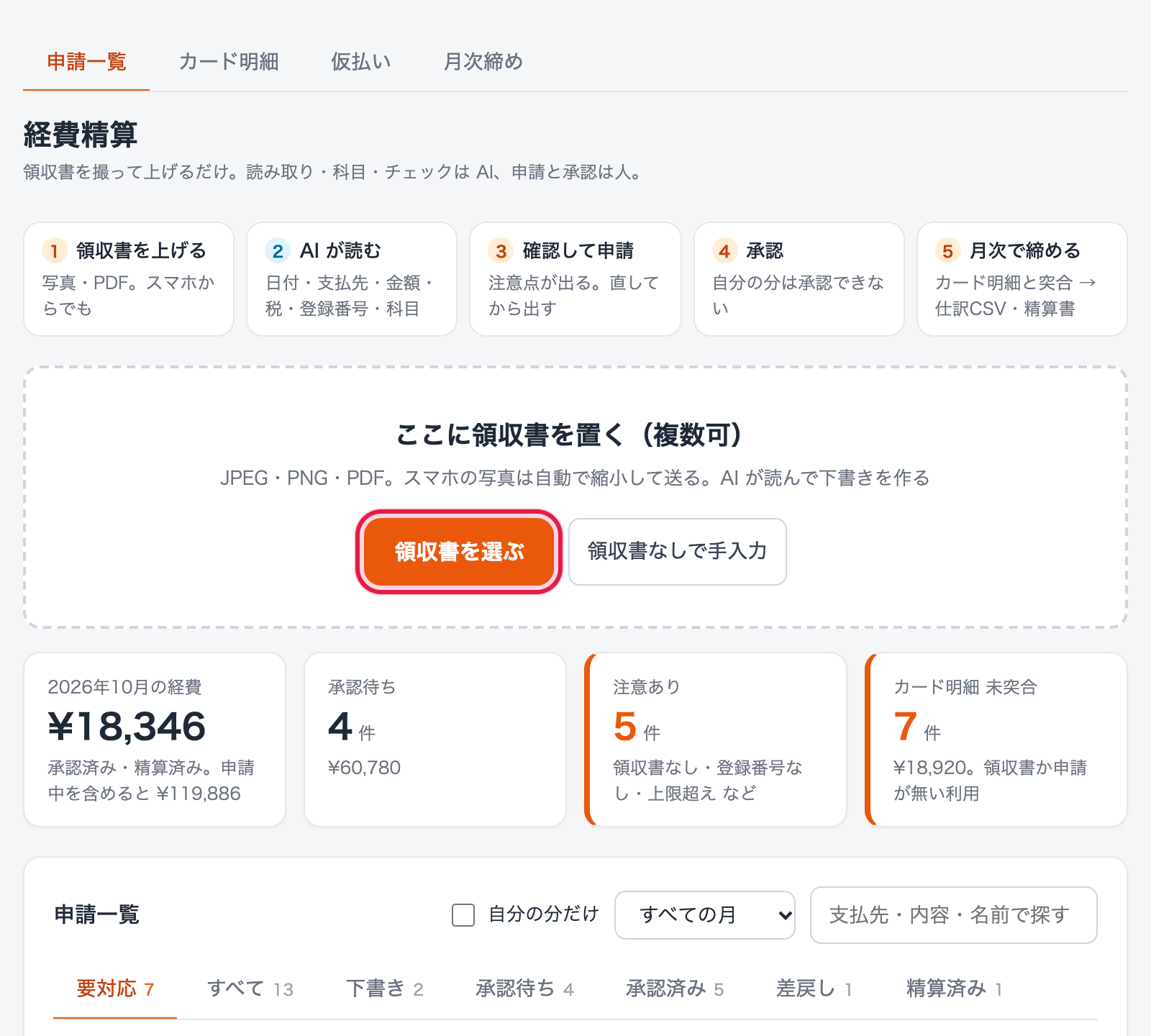Click step 1 number badge 領収書を上げる
The height and width of the screenshot is (1036, 1151).
coord(55,251)
